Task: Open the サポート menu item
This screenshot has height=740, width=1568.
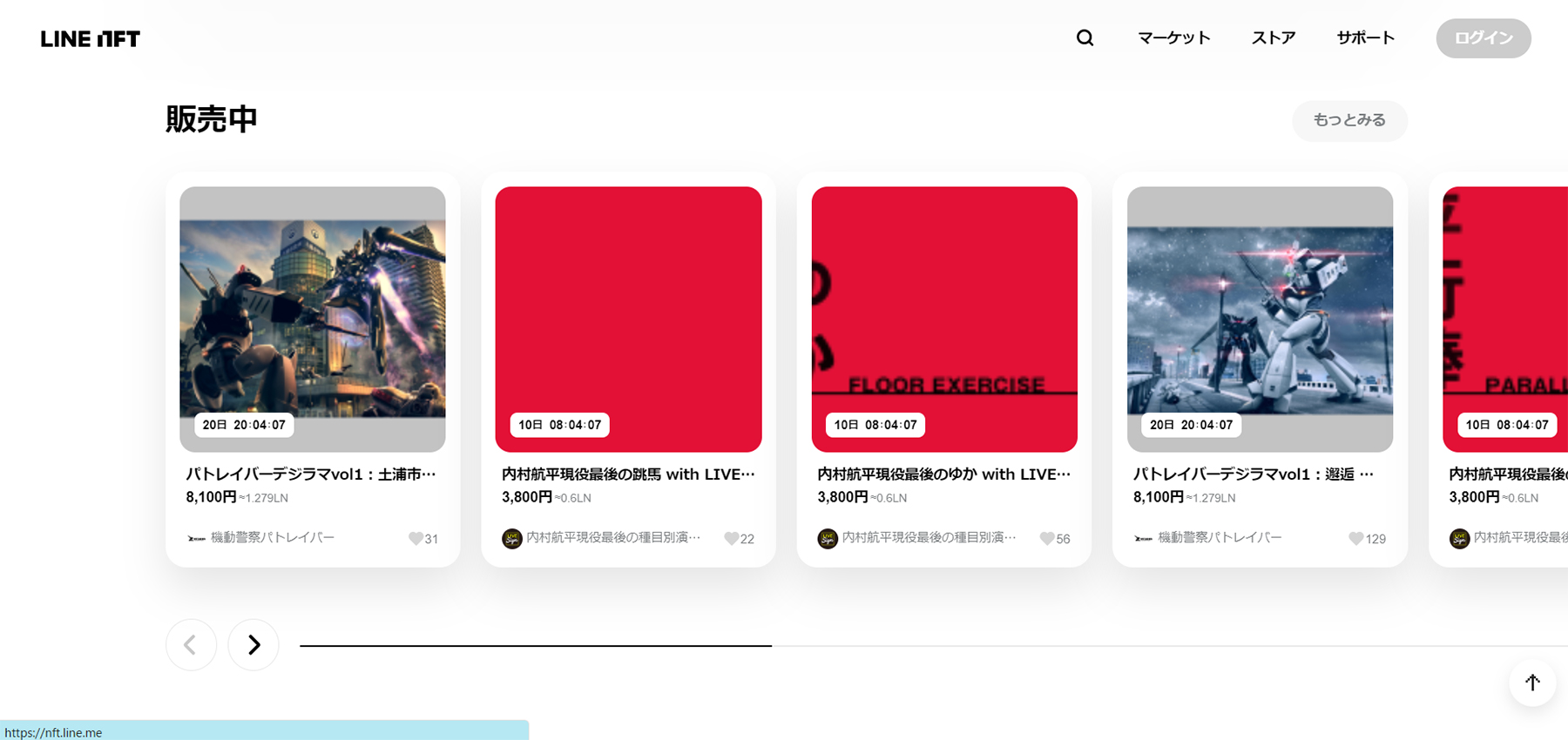Action: 1366,37
